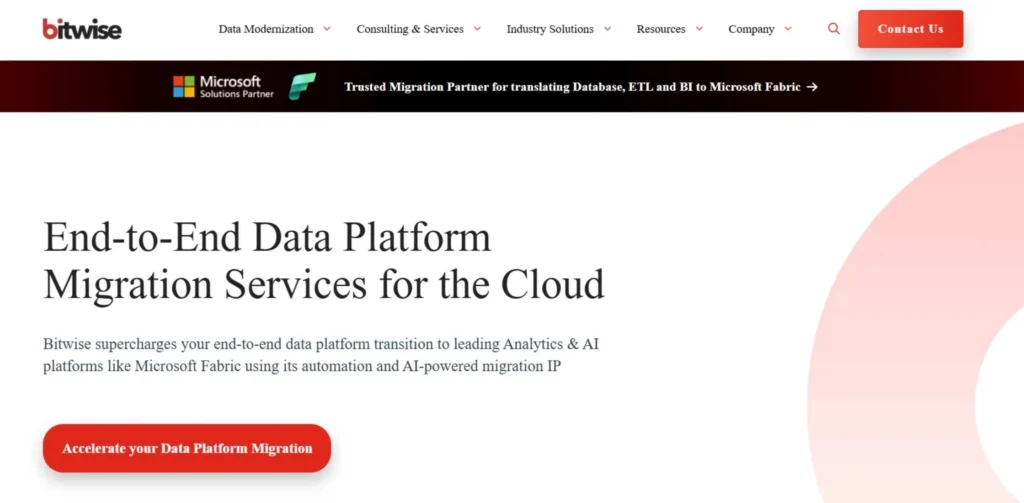Expand the Data Modernization chevron
1024x503 pixels.
[x=327, y=29]
